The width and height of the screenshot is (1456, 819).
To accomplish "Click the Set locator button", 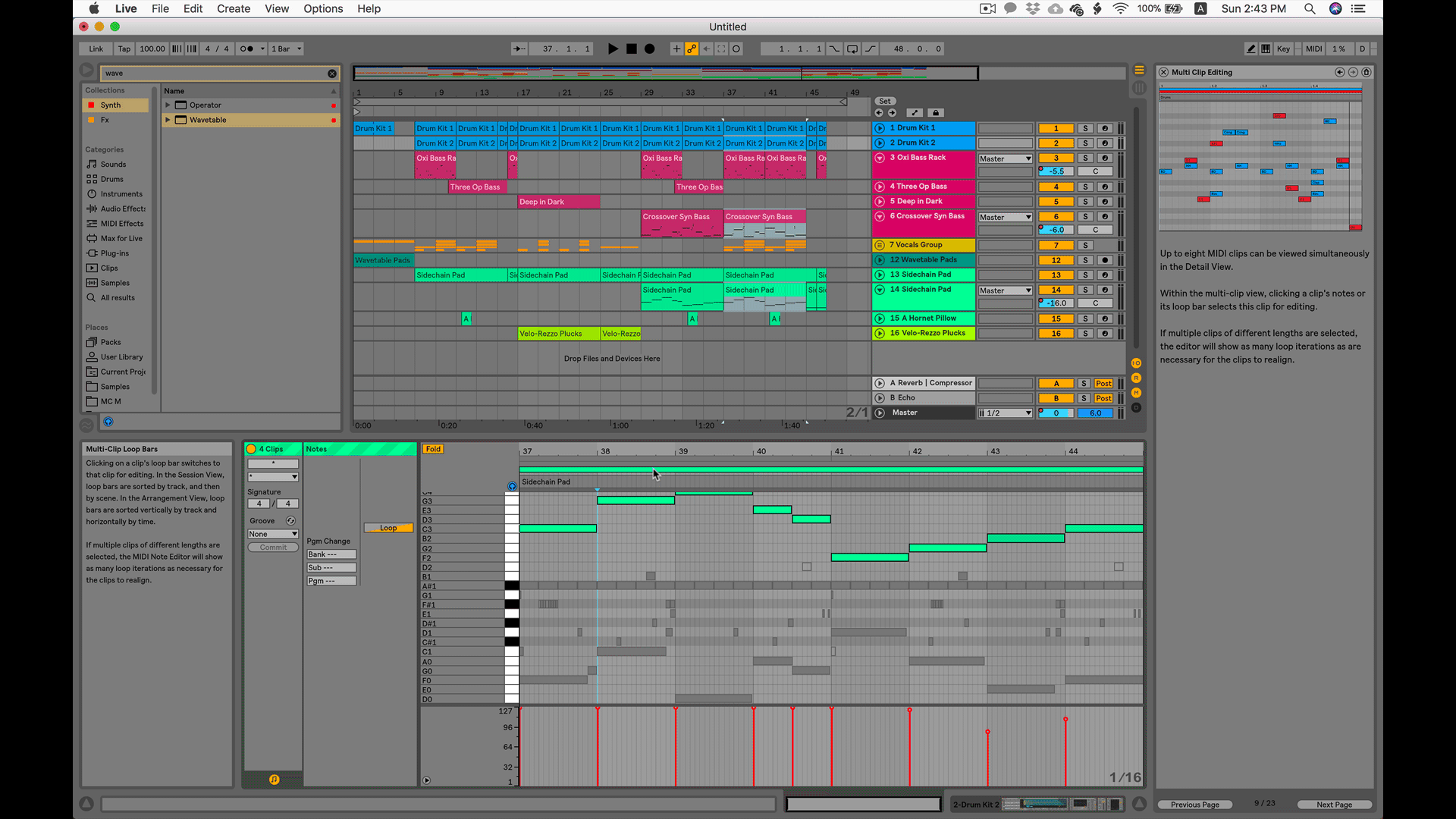I will pos(885,101).
